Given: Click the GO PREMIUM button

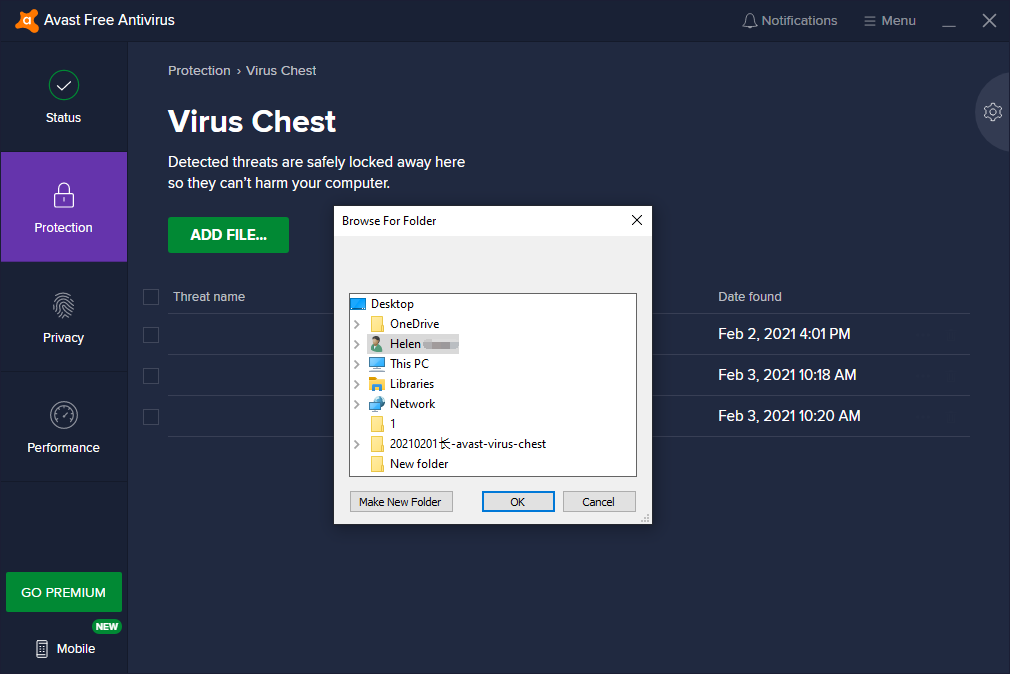Looking at the screenshot, I should click(64, 592).
